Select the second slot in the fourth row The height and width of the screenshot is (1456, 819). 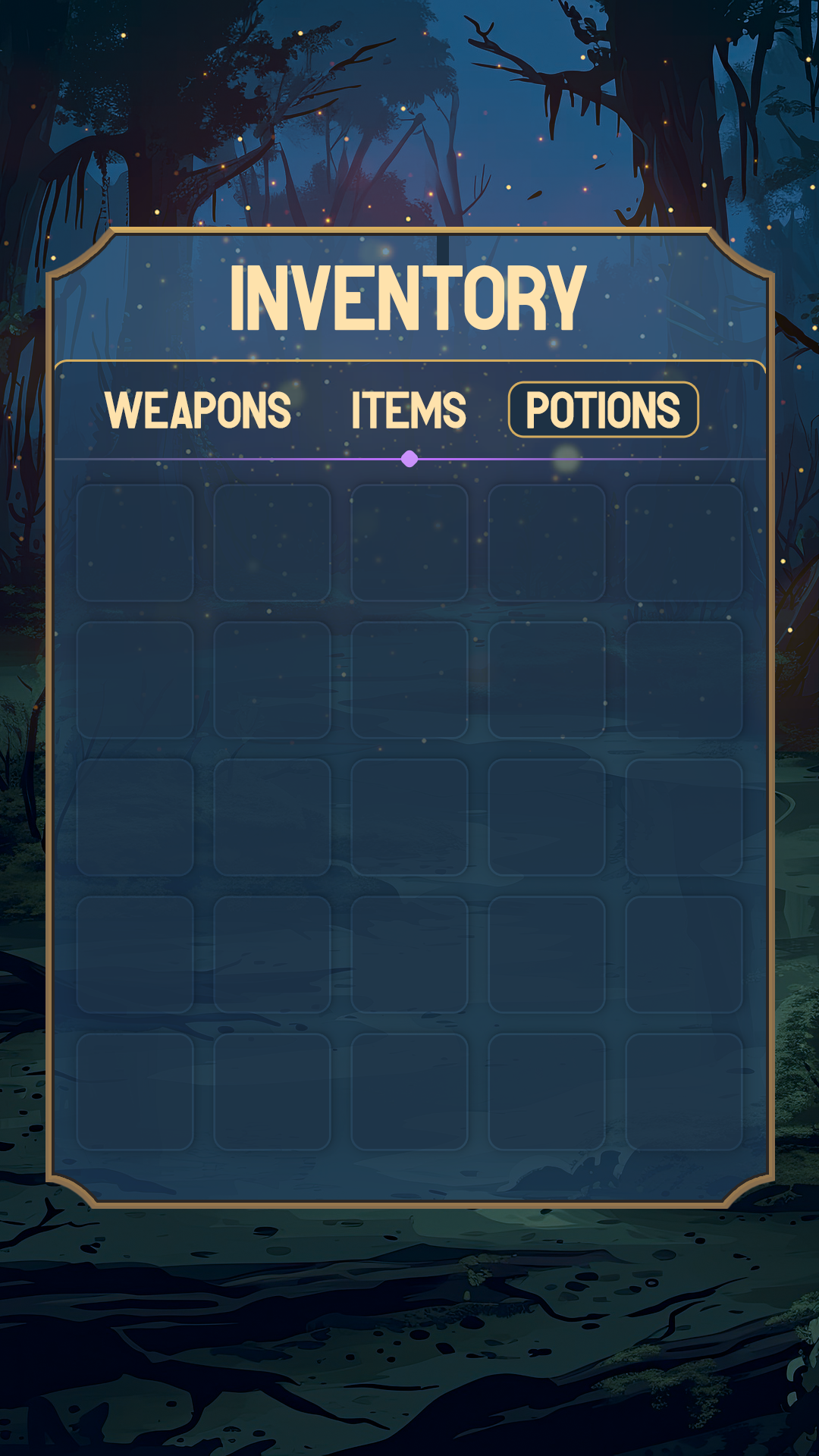click(272, 955)
